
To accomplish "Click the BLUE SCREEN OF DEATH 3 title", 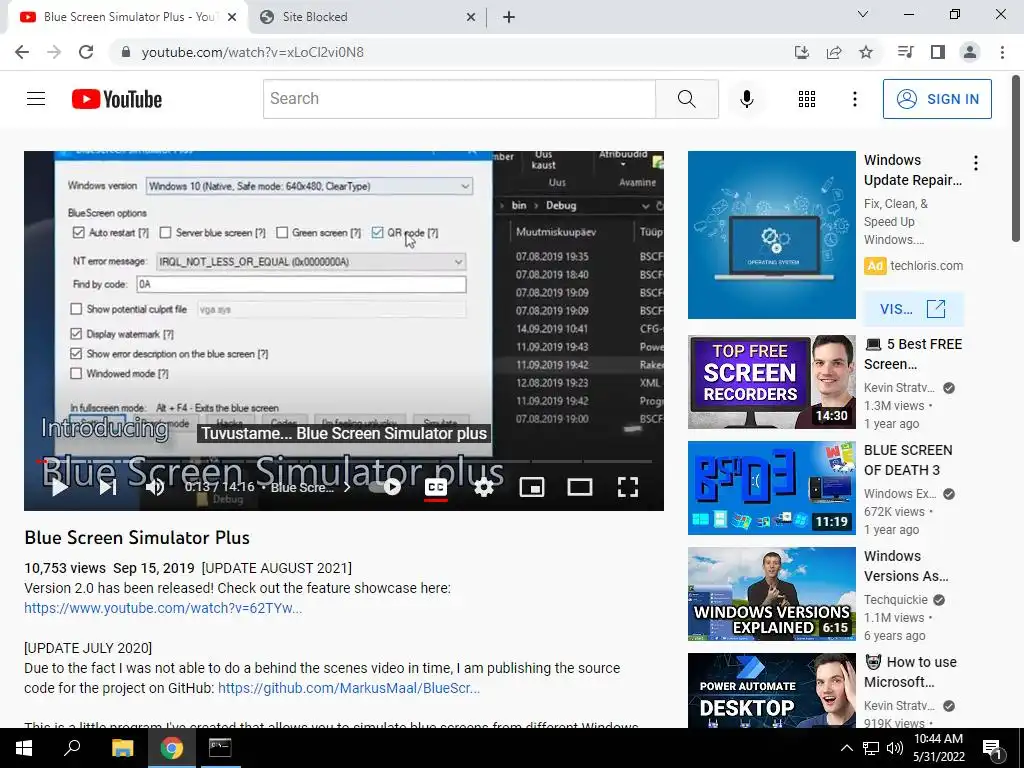I will [x=908, y=460].
